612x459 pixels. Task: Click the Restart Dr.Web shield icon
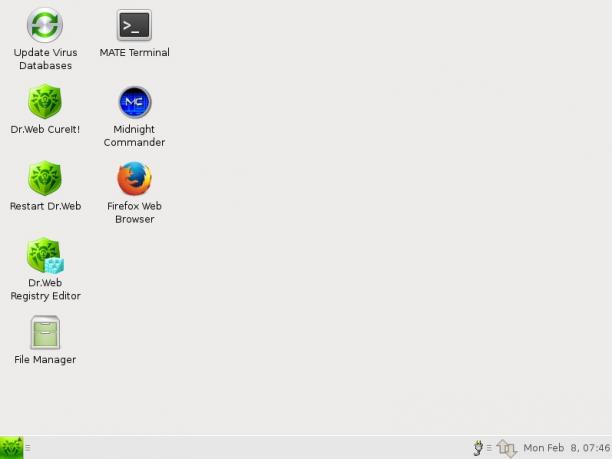(45, 178)
